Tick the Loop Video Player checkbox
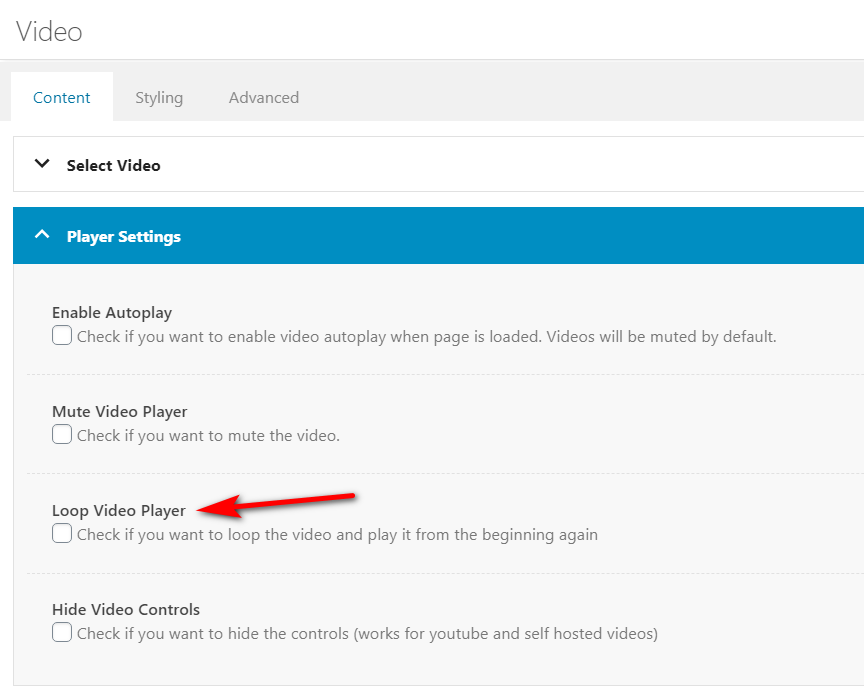The image size is (864, 694). (62, 534)
